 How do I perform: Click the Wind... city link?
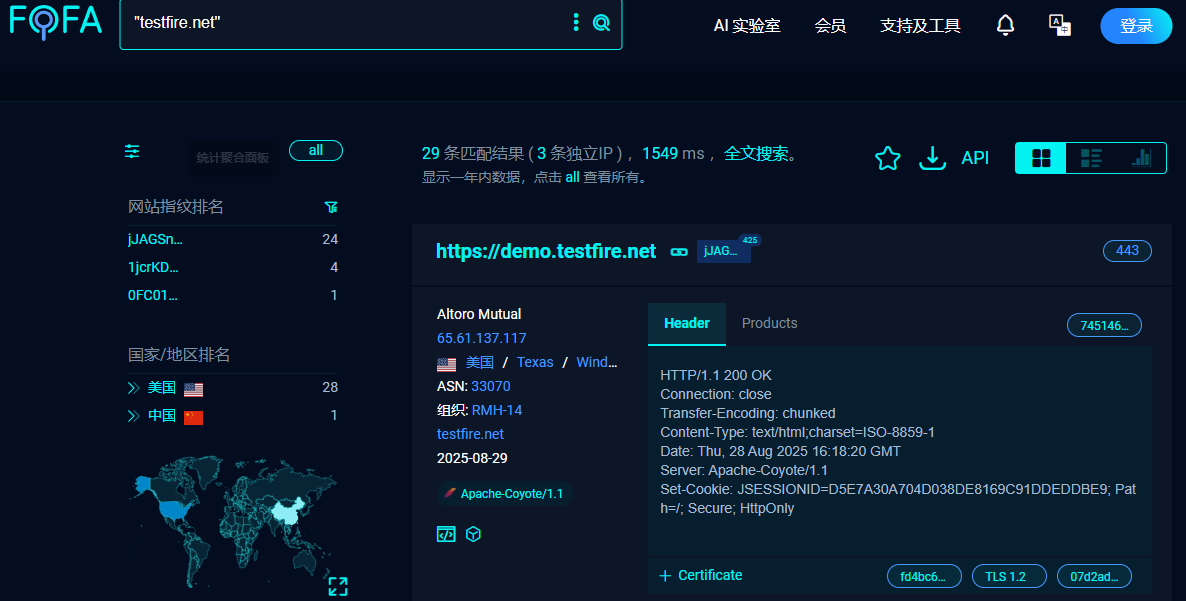(x=597, y=362)
